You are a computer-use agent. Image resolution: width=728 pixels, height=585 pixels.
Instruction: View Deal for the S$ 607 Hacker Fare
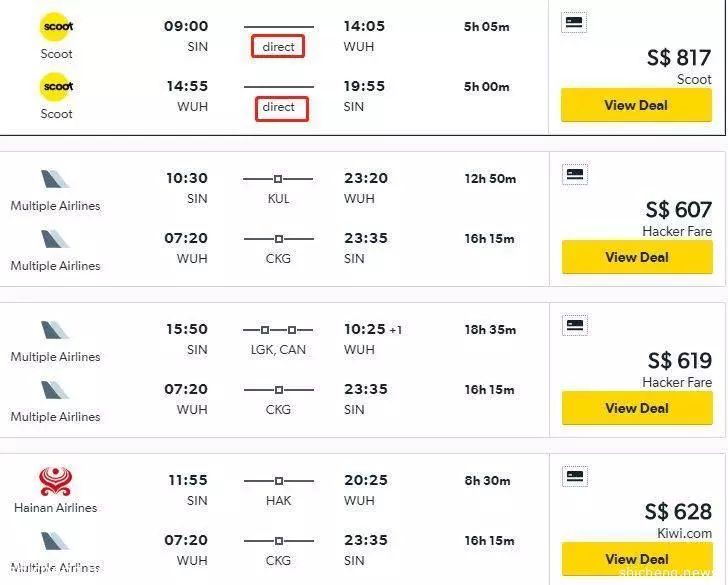click(x=637, y=257)
